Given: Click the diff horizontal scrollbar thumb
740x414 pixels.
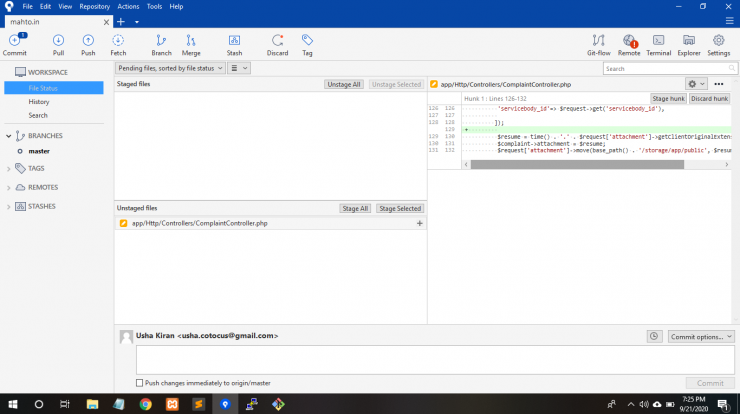Looking at the screenshot, I should [577, 164].
